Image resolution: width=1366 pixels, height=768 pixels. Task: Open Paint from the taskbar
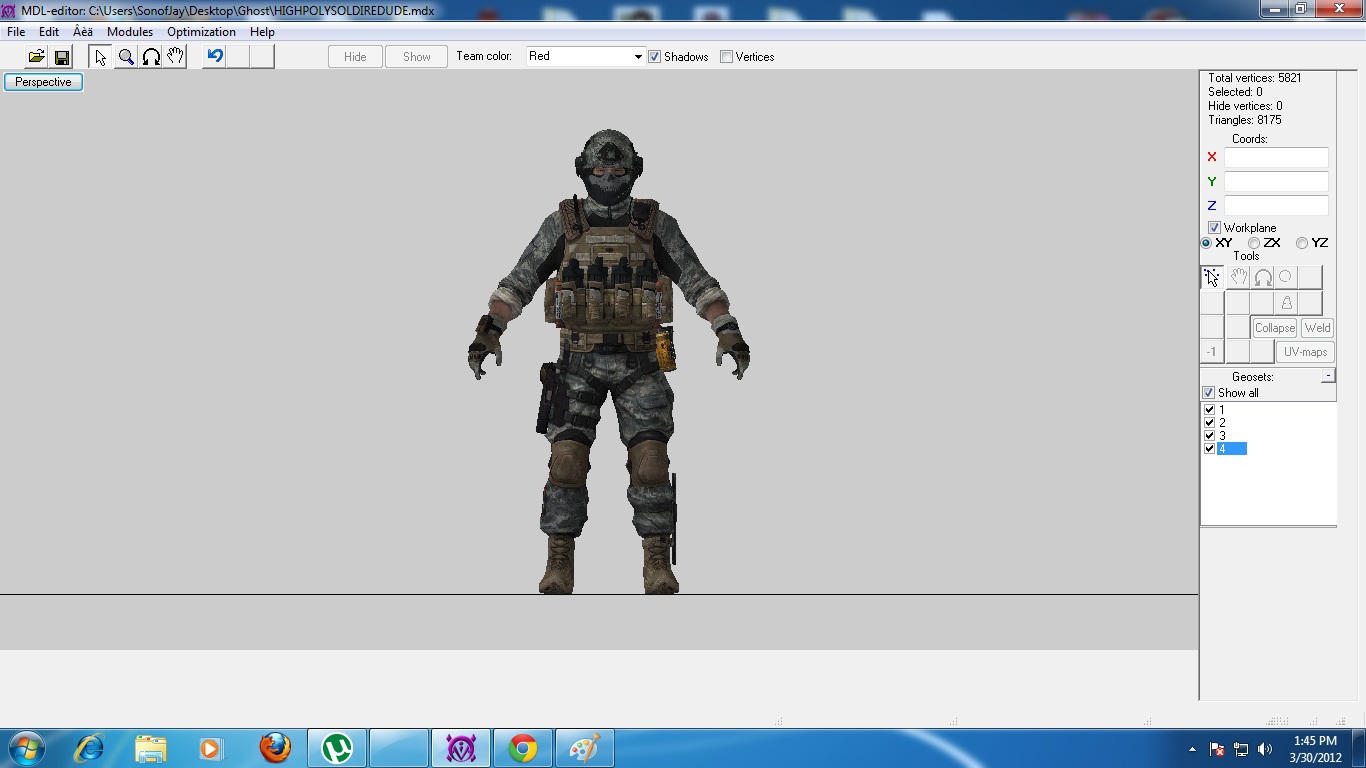[x=584, y=748]
